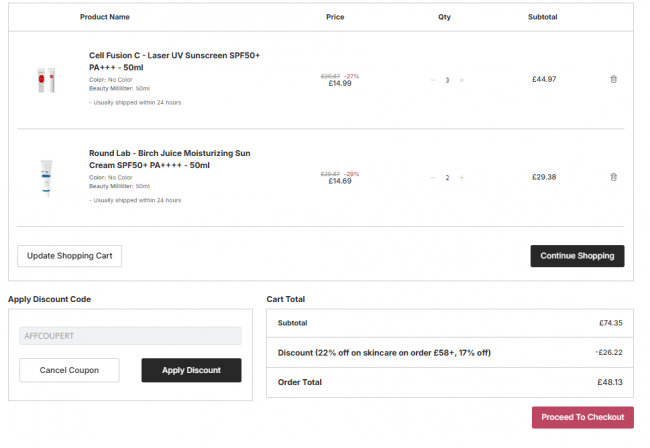Reduce Round Lab sun cream quantity
The height and width of the screenshot is (448, 650).
[x=433, y=178]
